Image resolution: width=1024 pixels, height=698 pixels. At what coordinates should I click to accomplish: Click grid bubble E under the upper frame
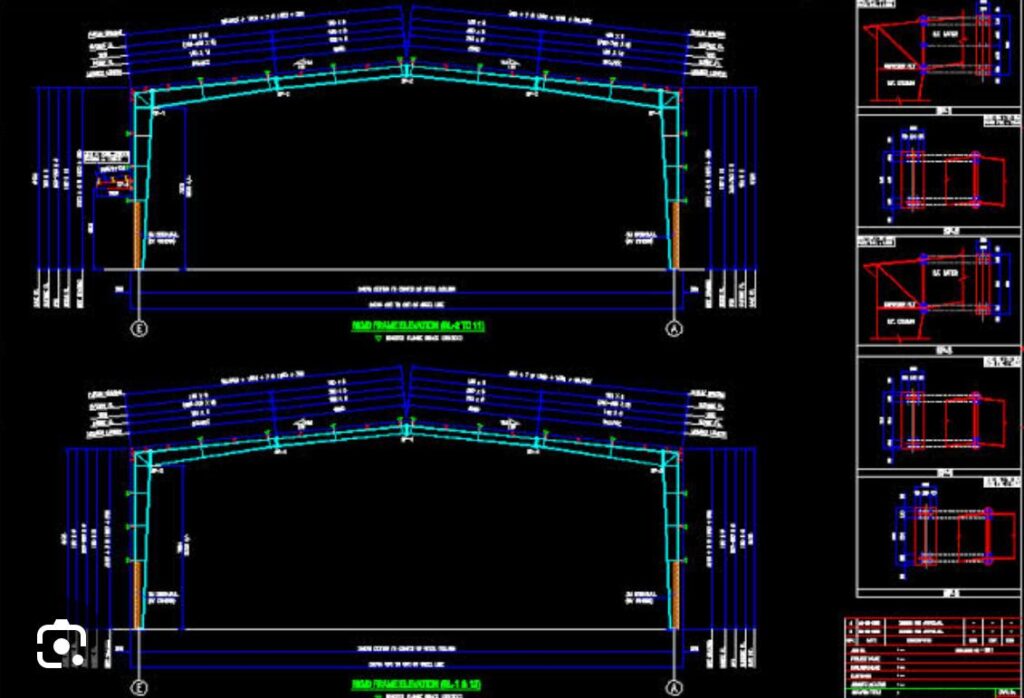click(x=140, y=329)
